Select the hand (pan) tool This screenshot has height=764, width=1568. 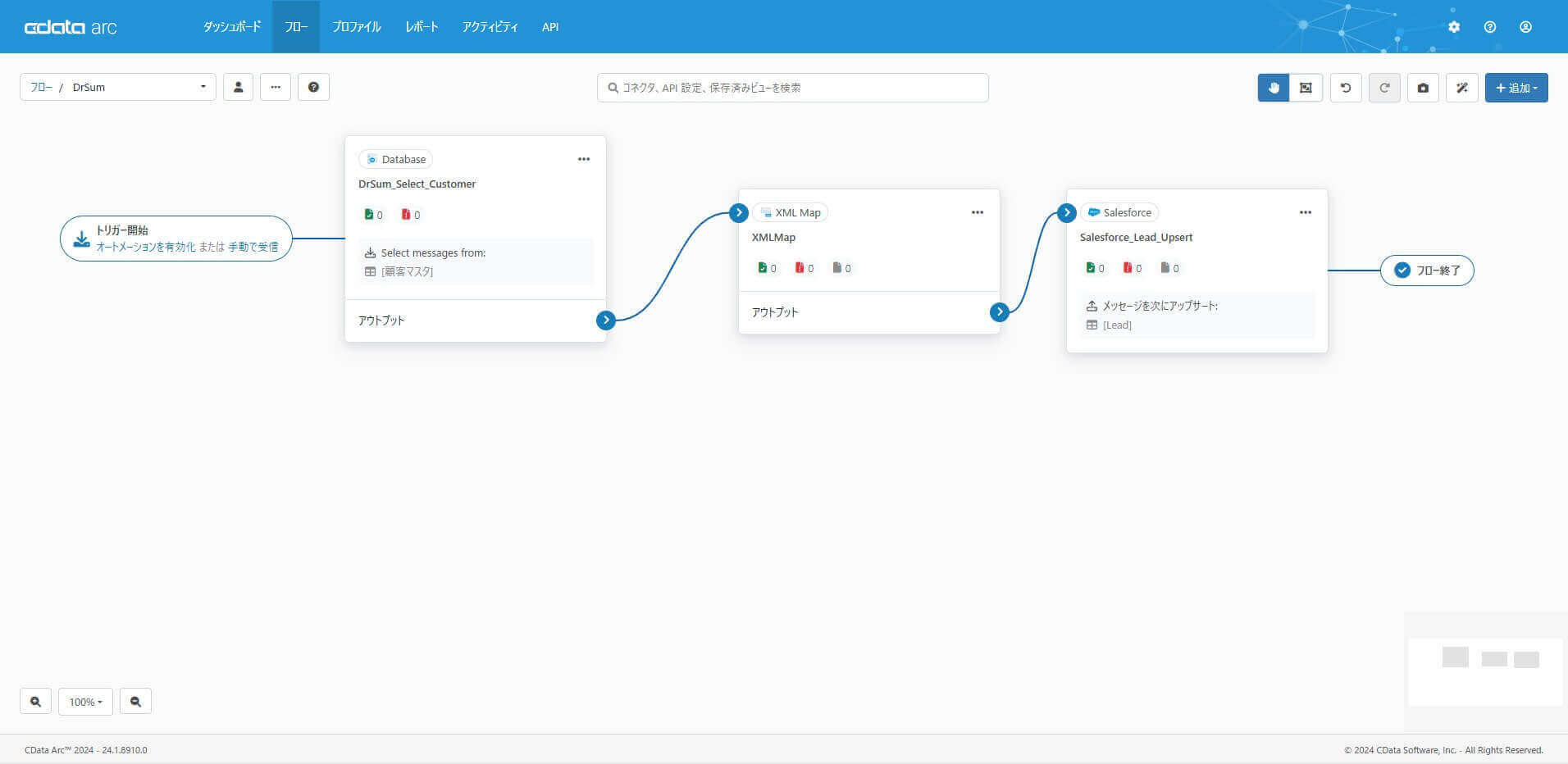click(1272, 87)
